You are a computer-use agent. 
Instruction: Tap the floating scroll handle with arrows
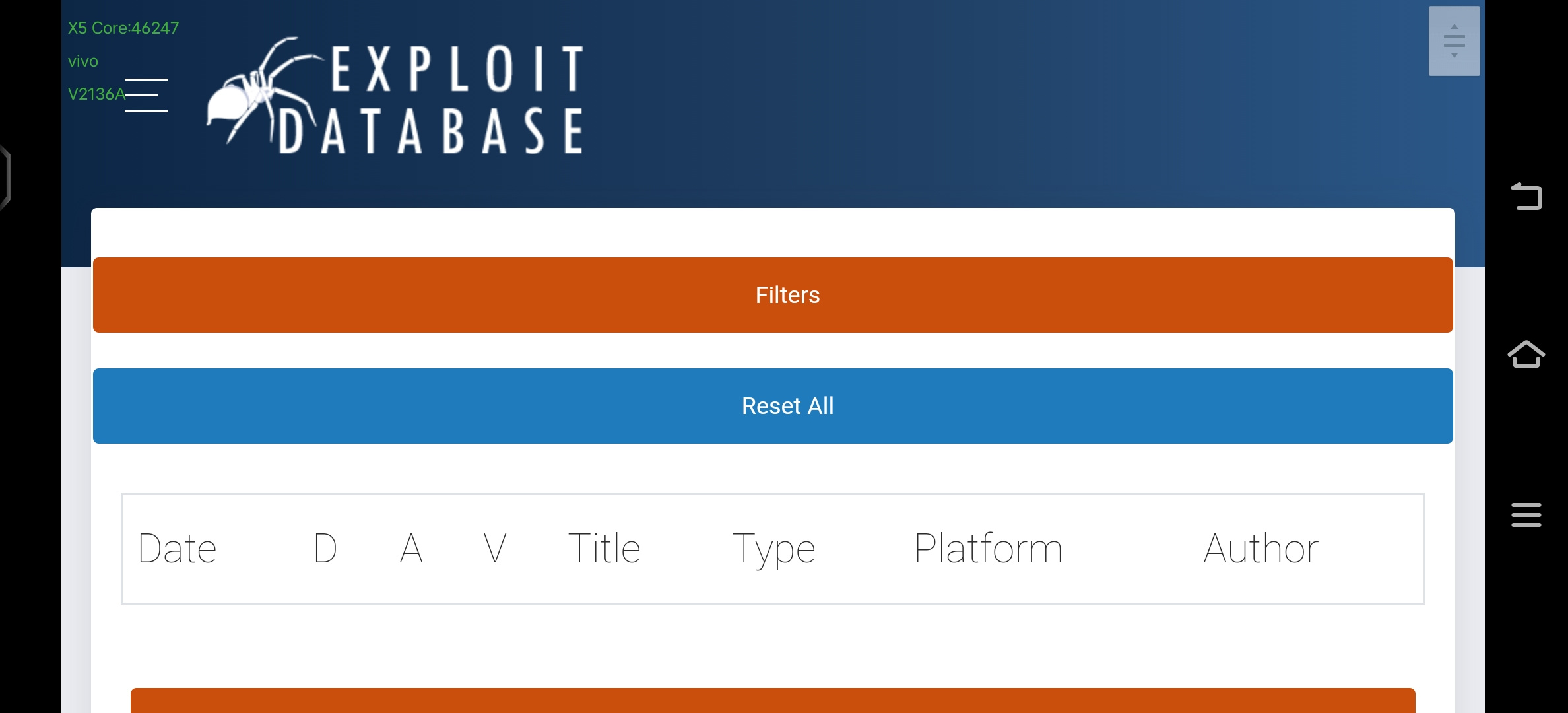pos(1454,41)
